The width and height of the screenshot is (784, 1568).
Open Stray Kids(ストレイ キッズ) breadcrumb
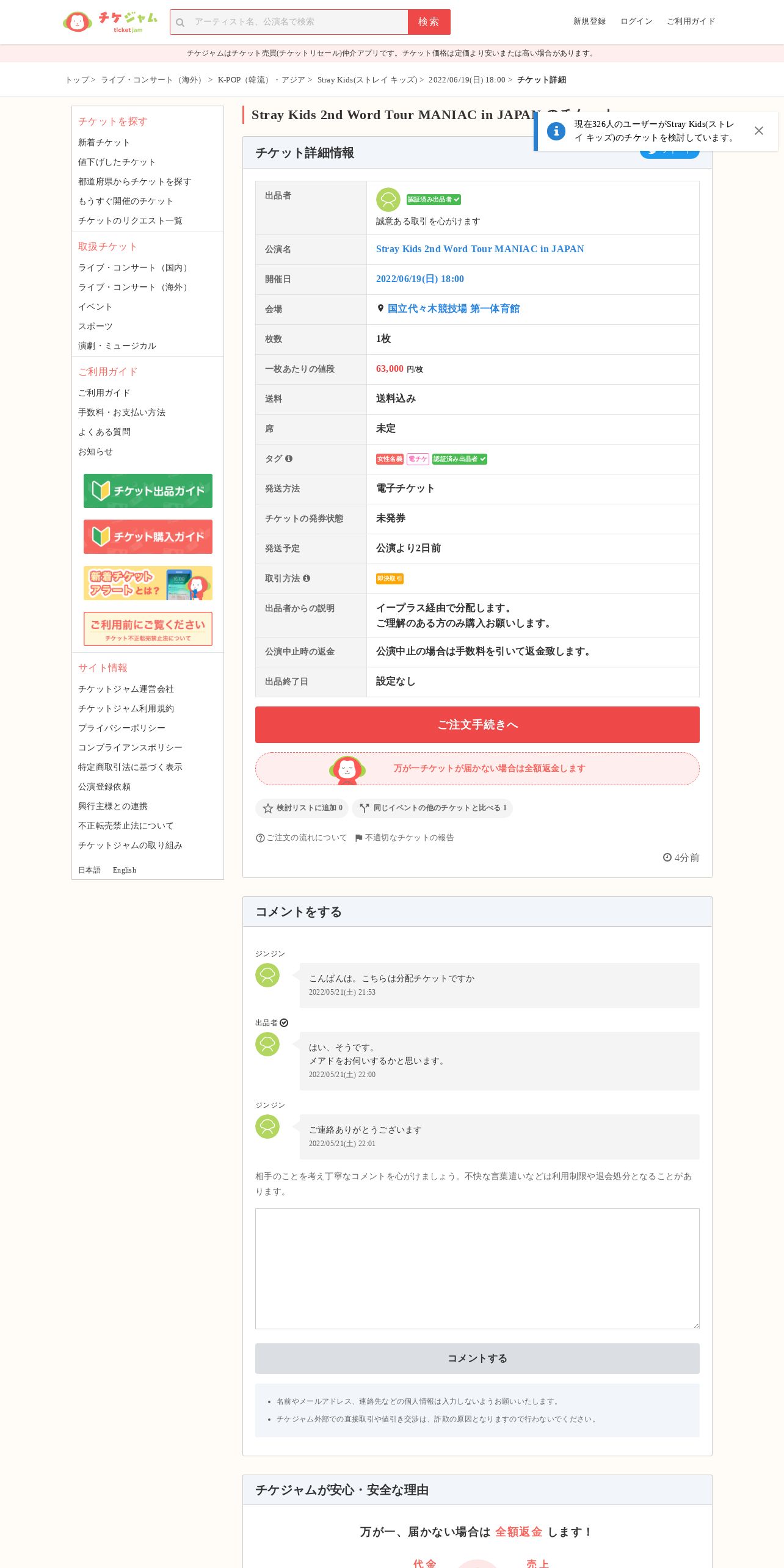(x=367, y=80)
